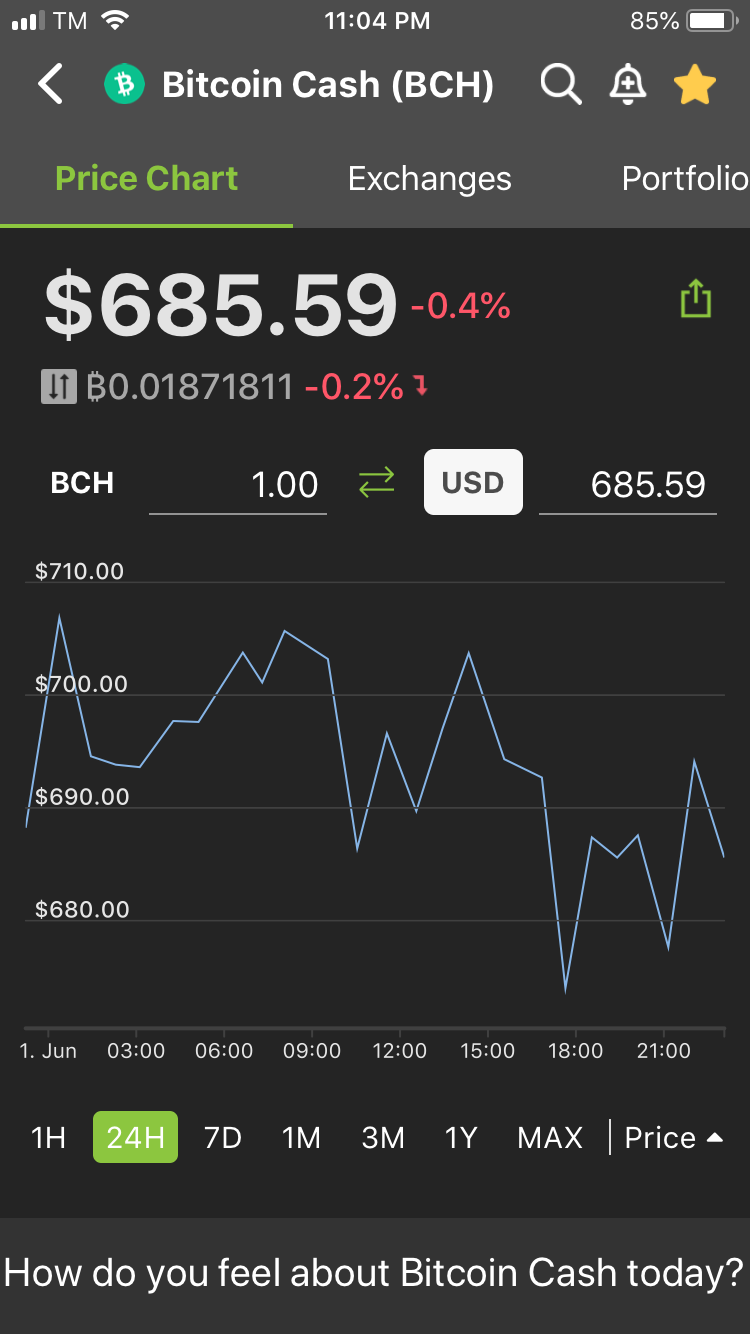Open search with magnifier icon

(x=561, y=85)
